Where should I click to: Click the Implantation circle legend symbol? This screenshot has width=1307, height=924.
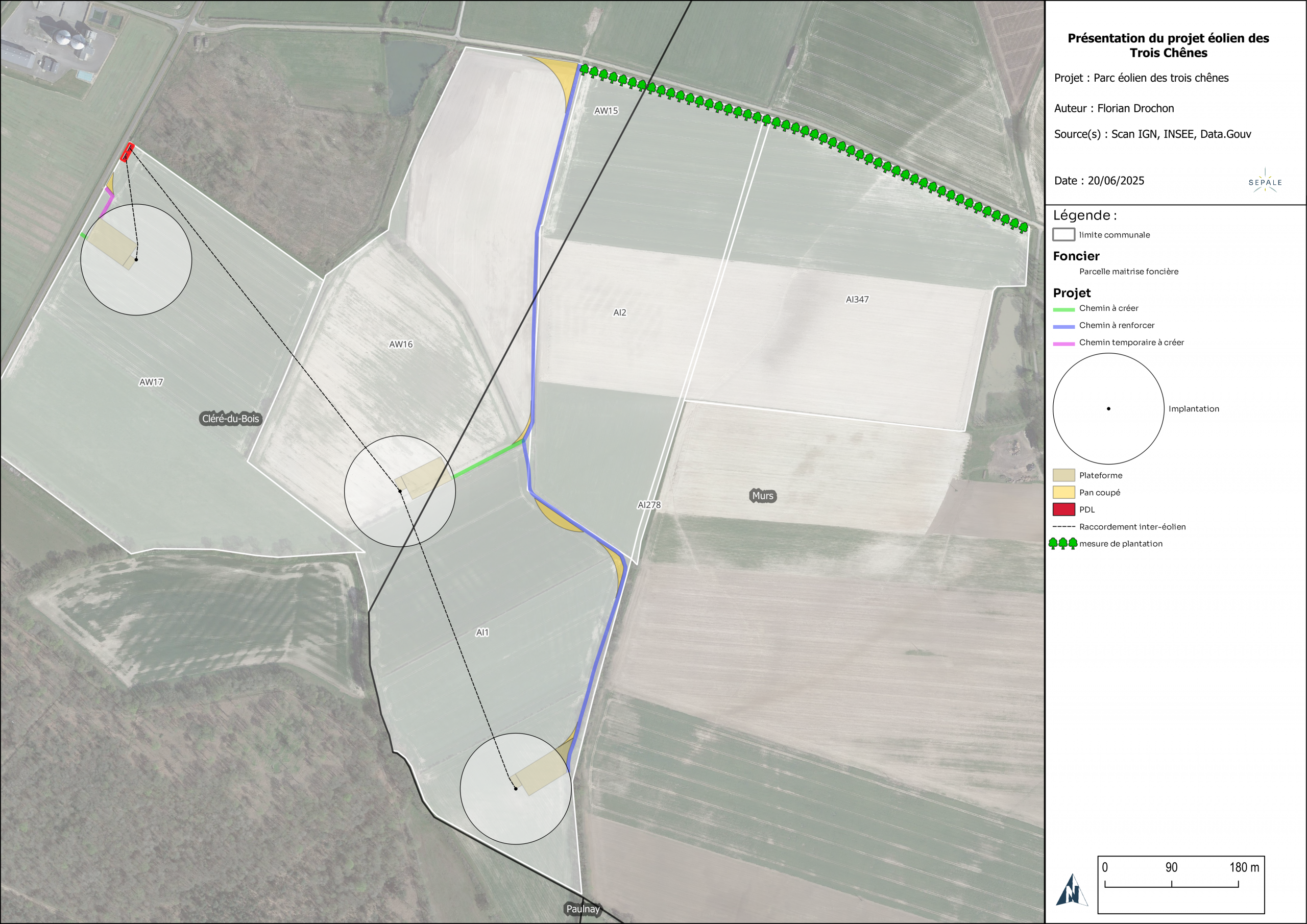click(1108, 408)
